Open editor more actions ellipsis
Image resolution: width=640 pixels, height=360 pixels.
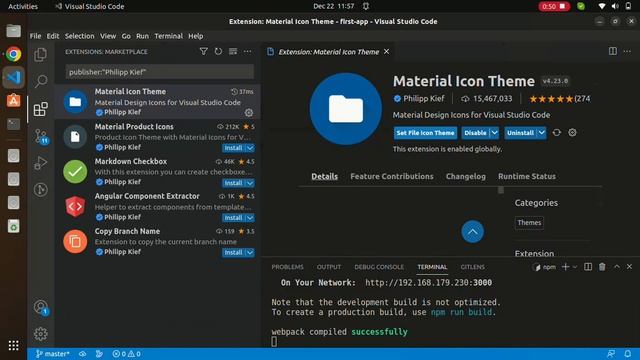coord(627,51)
